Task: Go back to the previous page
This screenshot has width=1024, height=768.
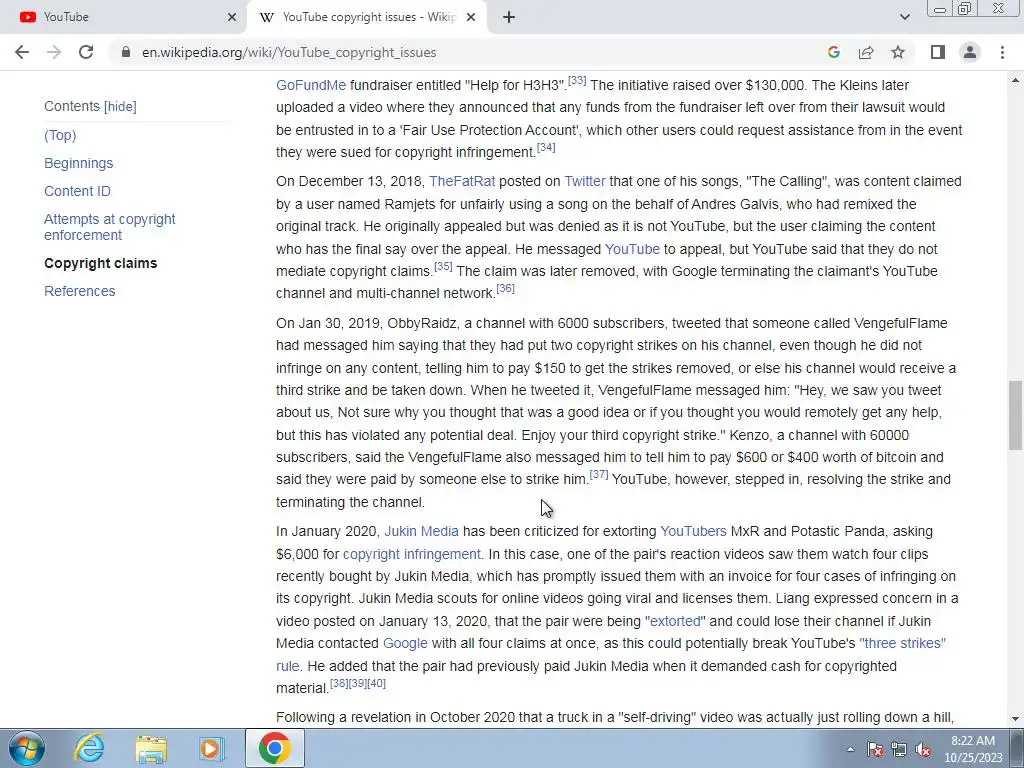Action: coord(22,52)
